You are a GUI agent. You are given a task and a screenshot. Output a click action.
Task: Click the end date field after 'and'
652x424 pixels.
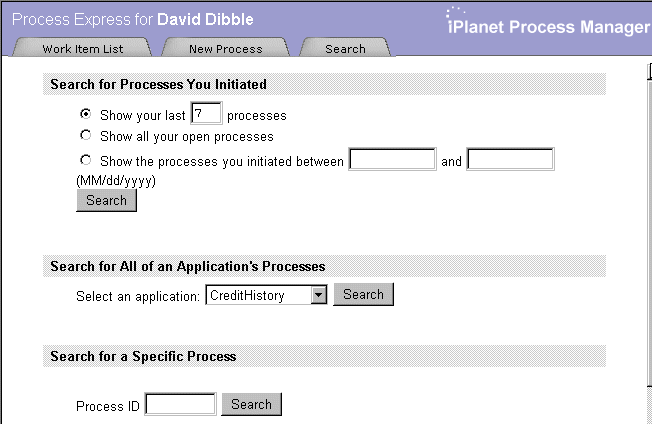tap(510, 159)
